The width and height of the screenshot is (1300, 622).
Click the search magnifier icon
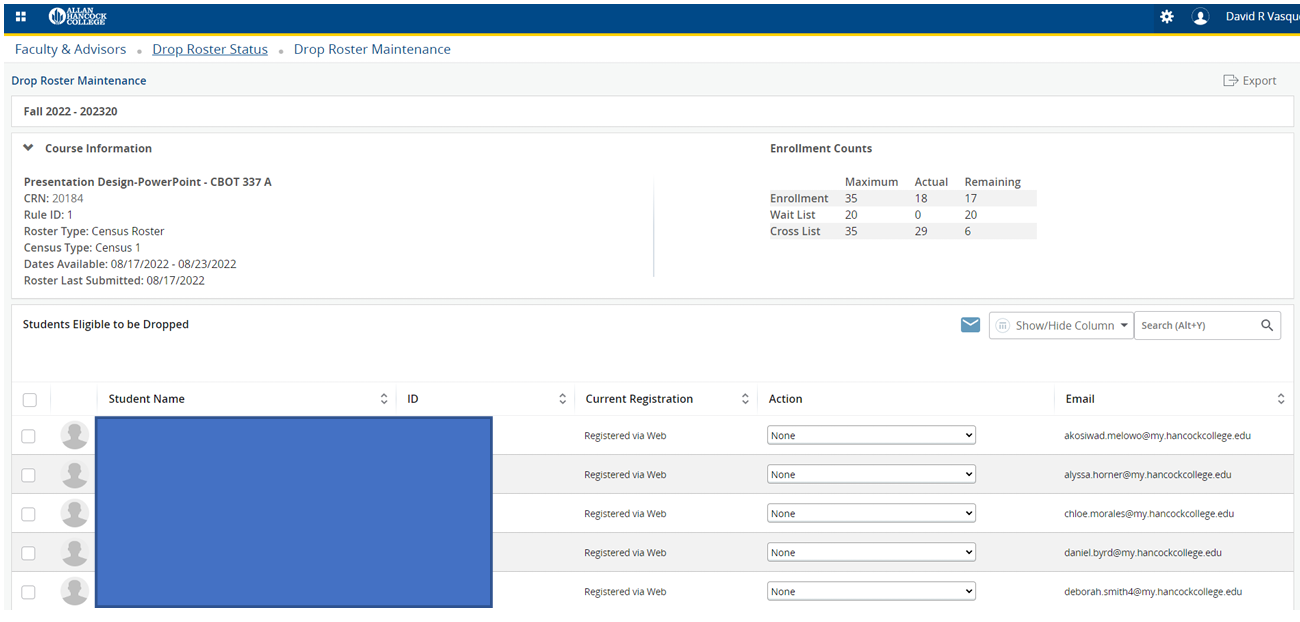coord(1267,325)
